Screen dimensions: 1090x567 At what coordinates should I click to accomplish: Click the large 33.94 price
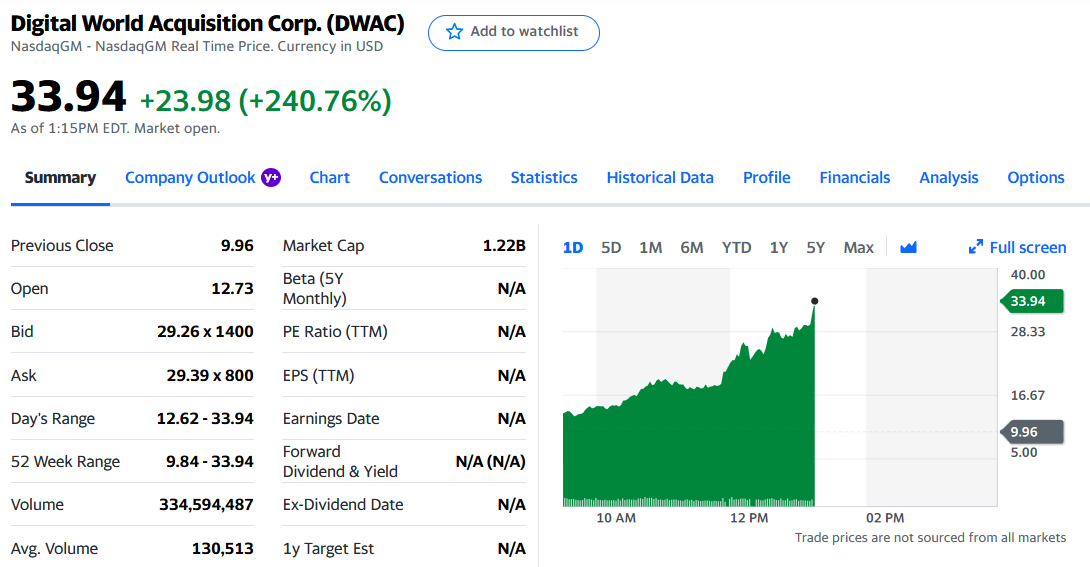(68, 96)
